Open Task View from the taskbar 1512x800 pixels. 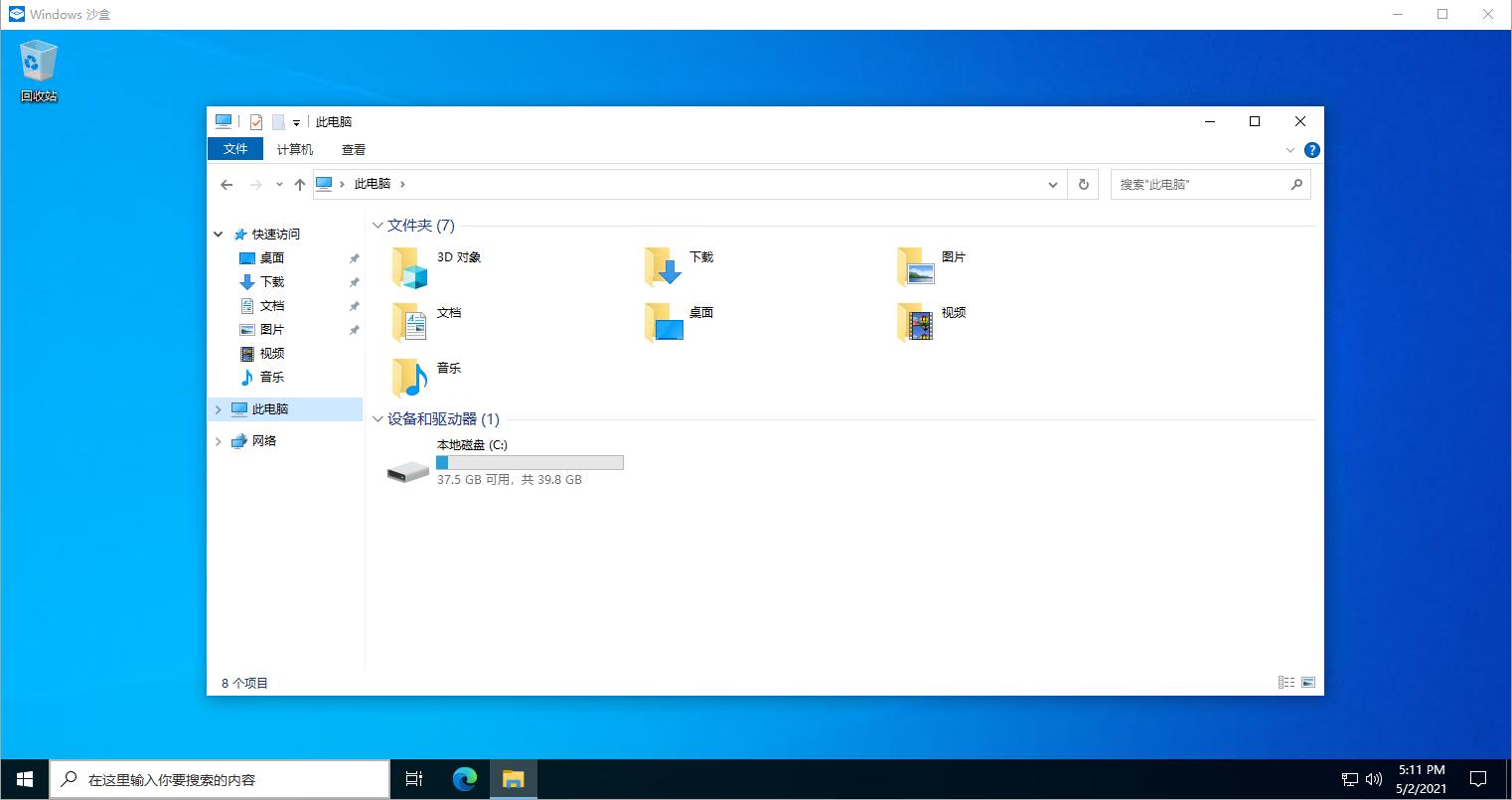click(x=413, y=779)
